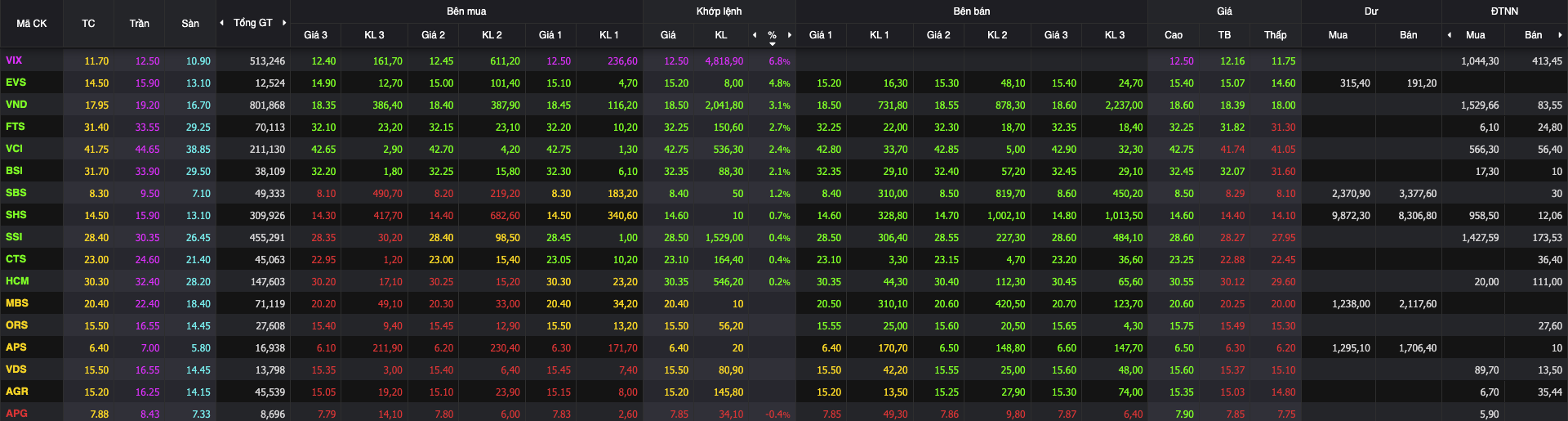Open sort dropdown triangle under % header

pyautogui.click(x=773, y=44)
